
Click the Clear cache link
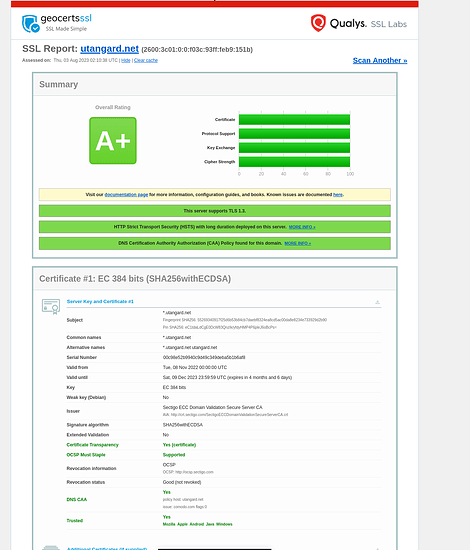tap(146, 60)
